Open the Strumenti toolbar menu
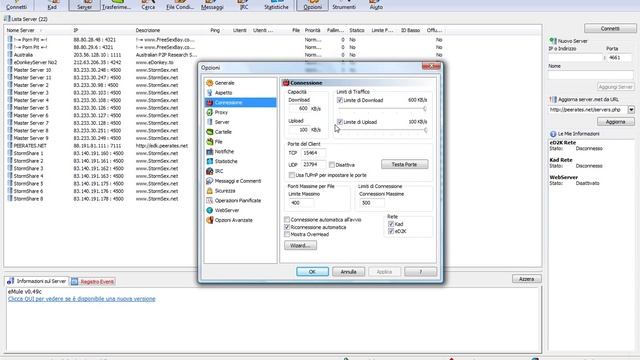The image size is (640, 360). (x=344, y=5)
